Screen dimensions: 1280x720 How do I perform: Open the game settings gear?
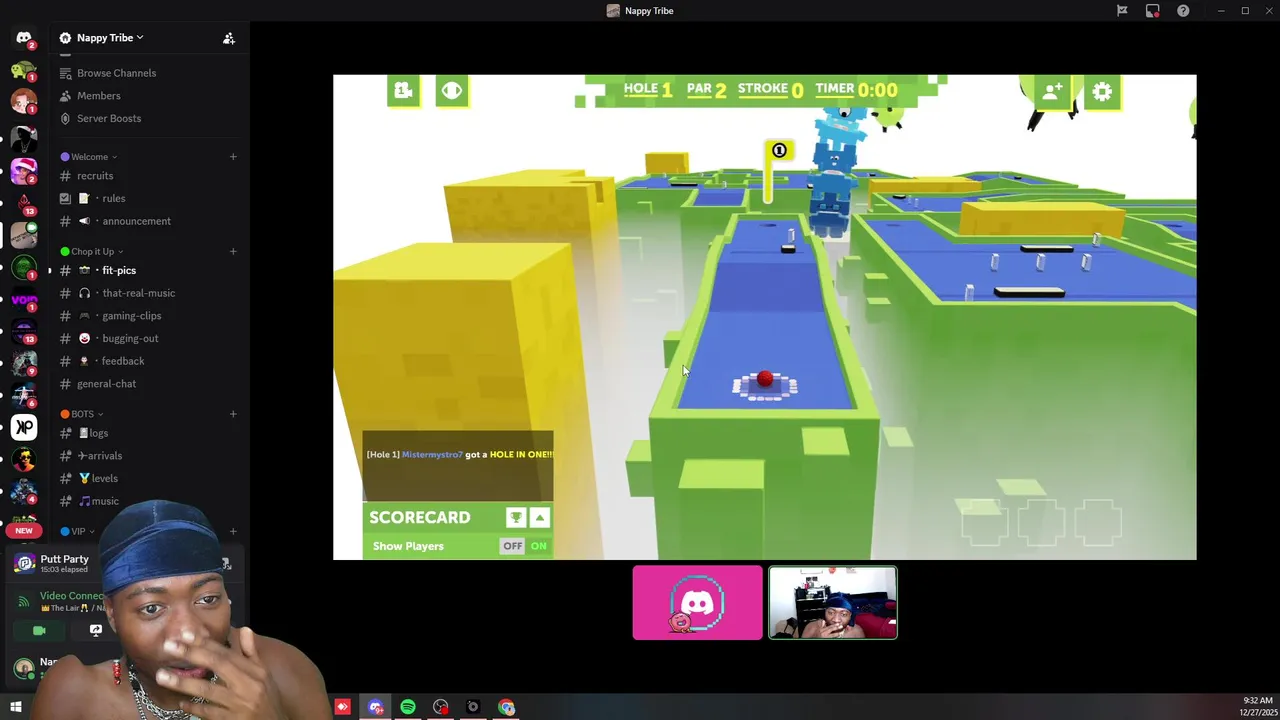click(1102, 92)
